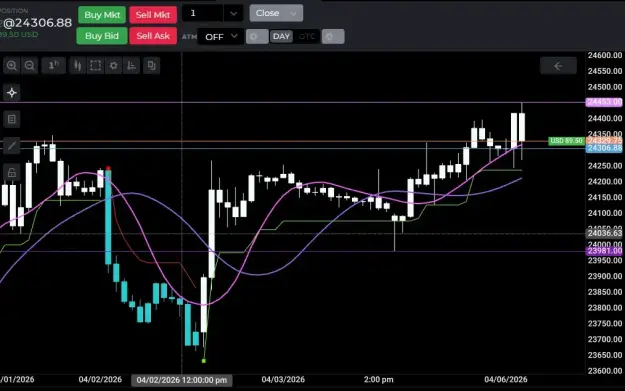Click the 23981.00 price level marker
The width and height of the screenshot is (625, 391).
[x=604, y=251]
